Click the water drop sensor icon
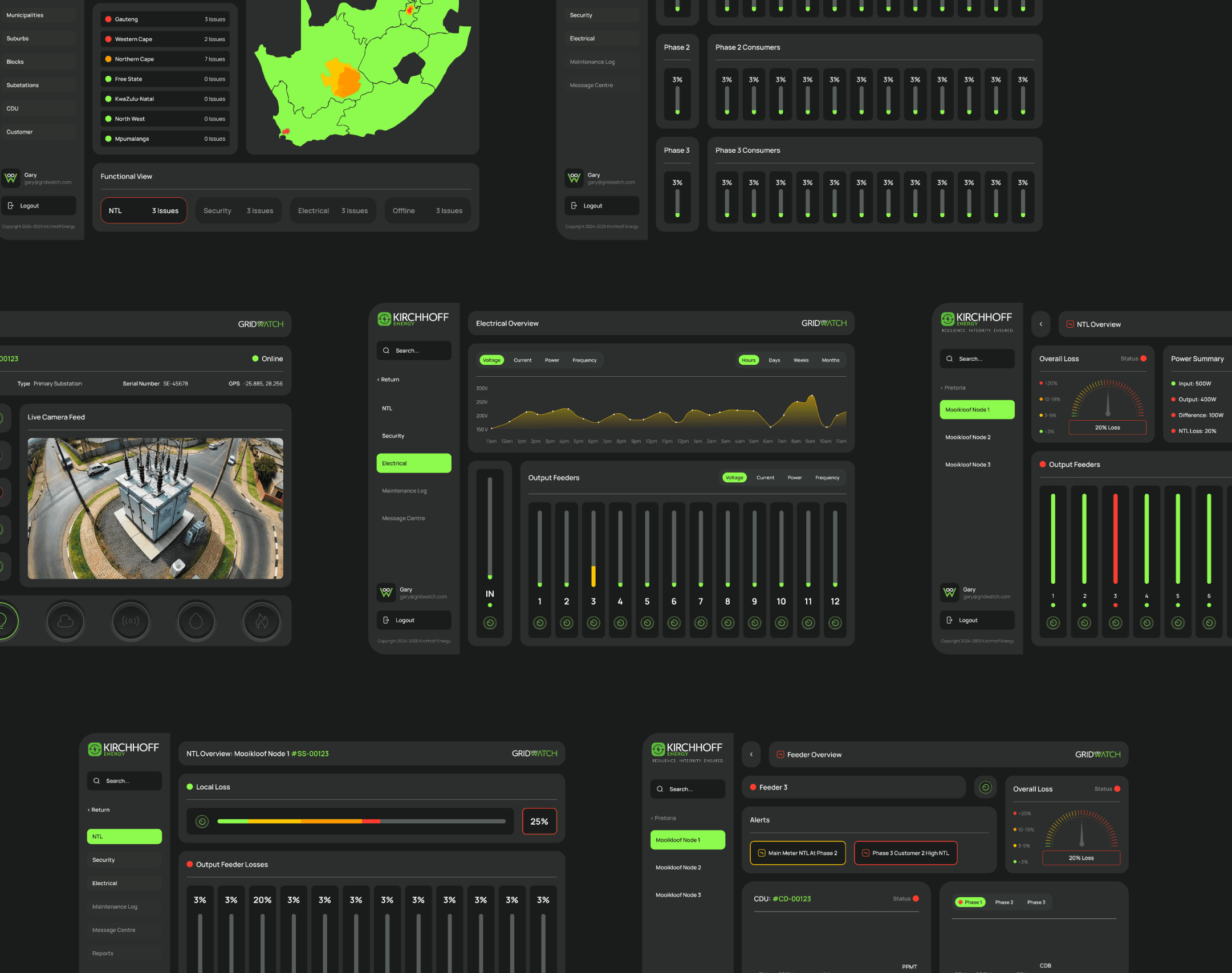 point(196,621)
